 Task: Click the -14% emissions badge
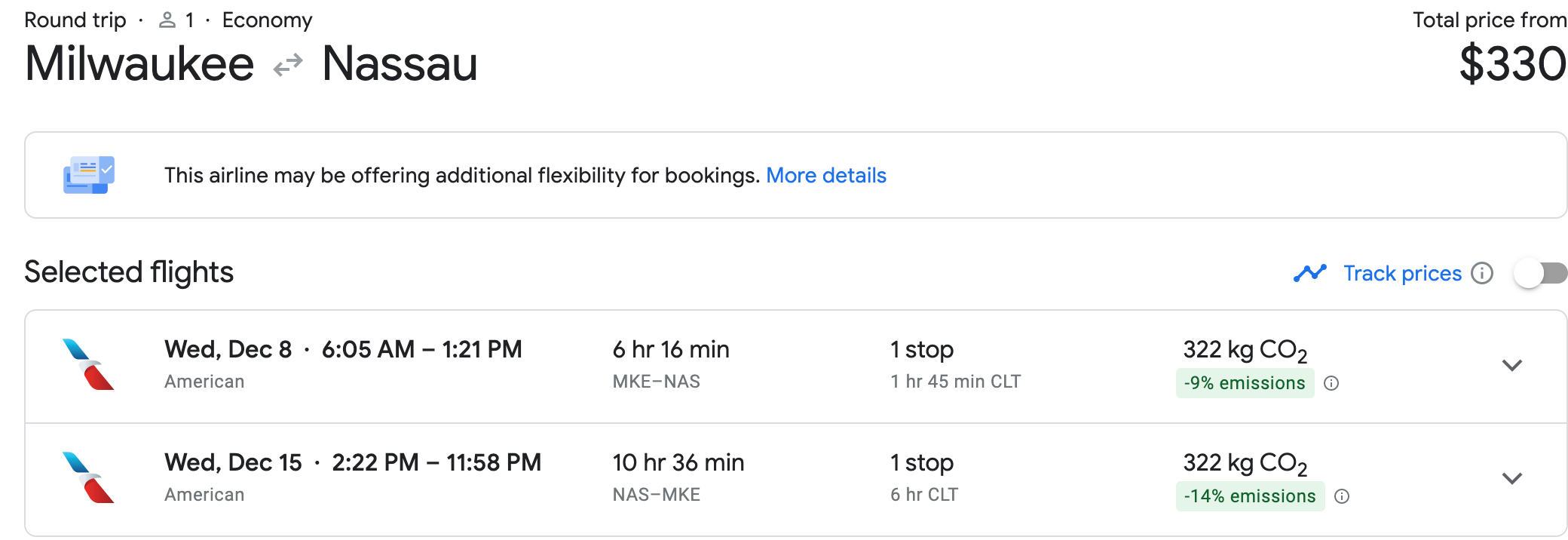(x=1249, y=496)
